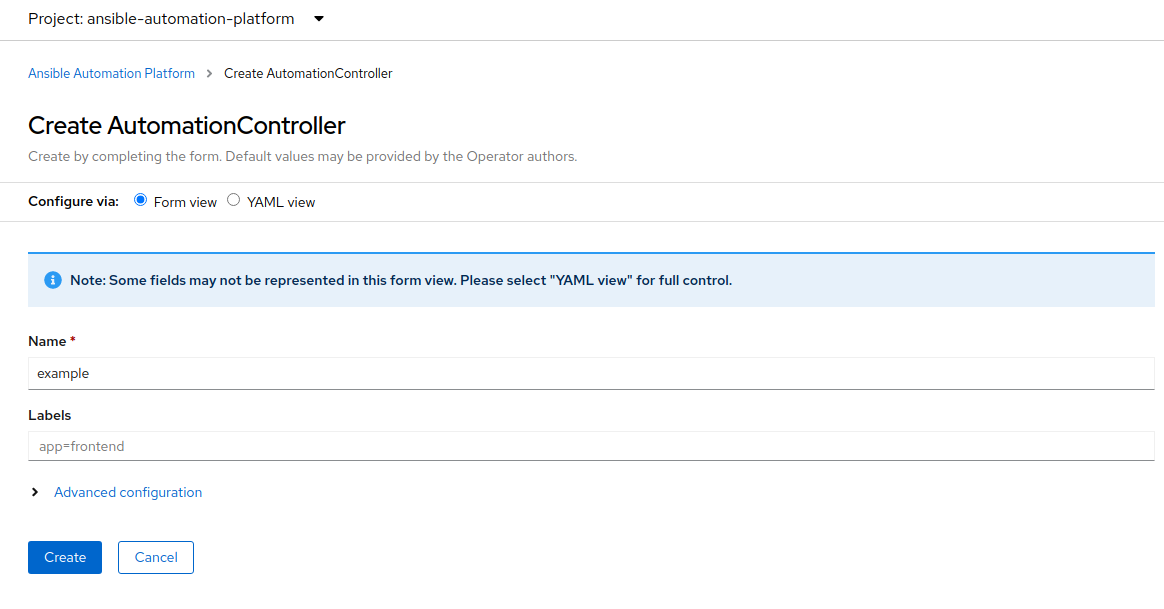
Task: Click the "YAML view" option label
Action: (x=281, y=202)
